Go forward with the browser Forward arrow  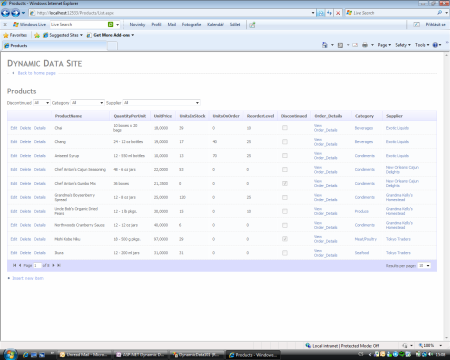tap(15, 13)
